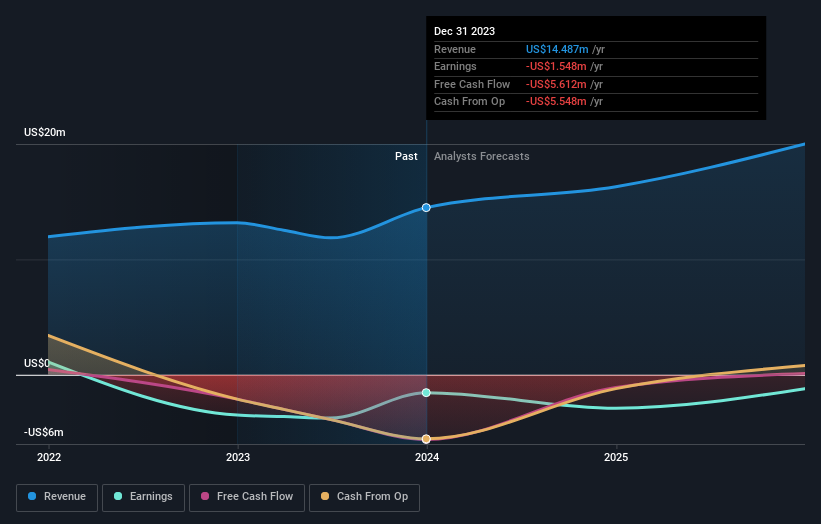
Task: Click the 2025 x-axis label
Action: [616, 458]
